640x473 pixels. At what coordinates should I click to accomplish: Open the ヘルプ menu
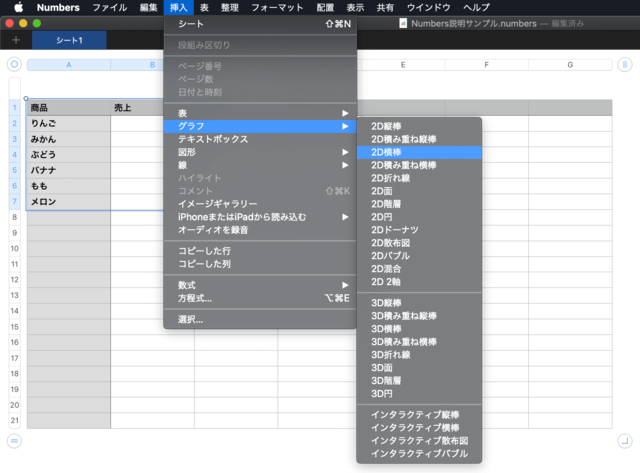point(476,7)
